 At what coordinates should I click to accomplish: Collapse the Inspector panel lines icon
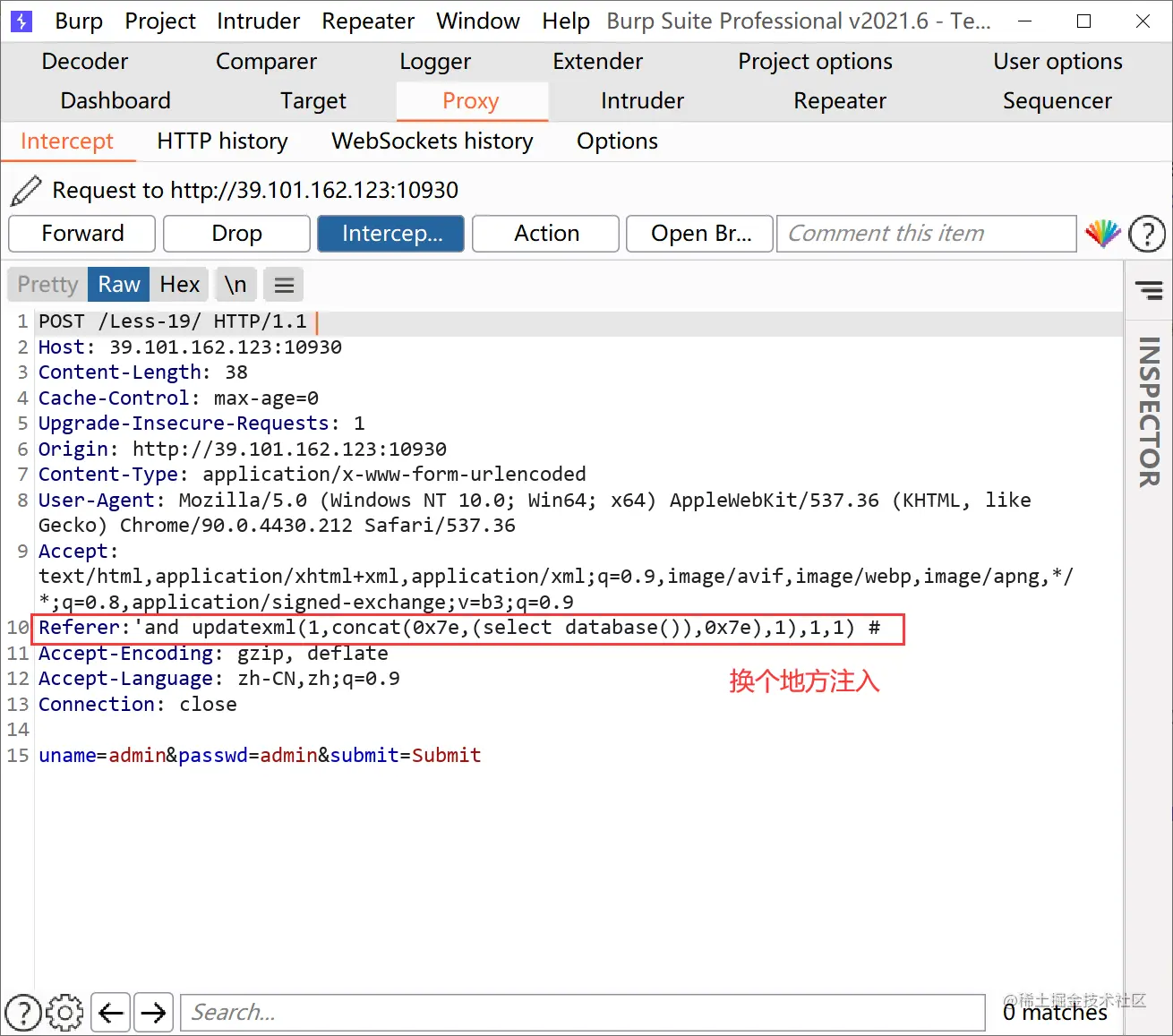(1149, 290)
